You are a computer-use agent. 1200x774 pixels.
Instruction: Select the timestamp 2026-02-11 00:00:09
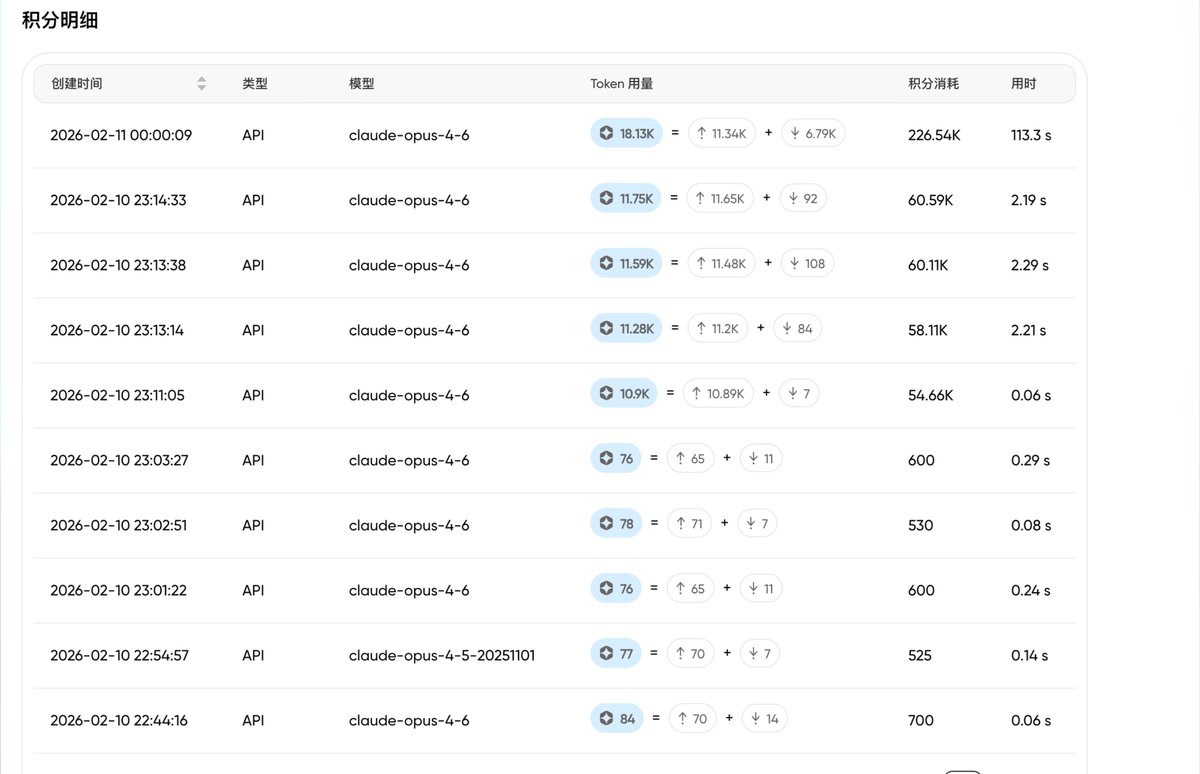pyautogui.click(x=121, y=134)
